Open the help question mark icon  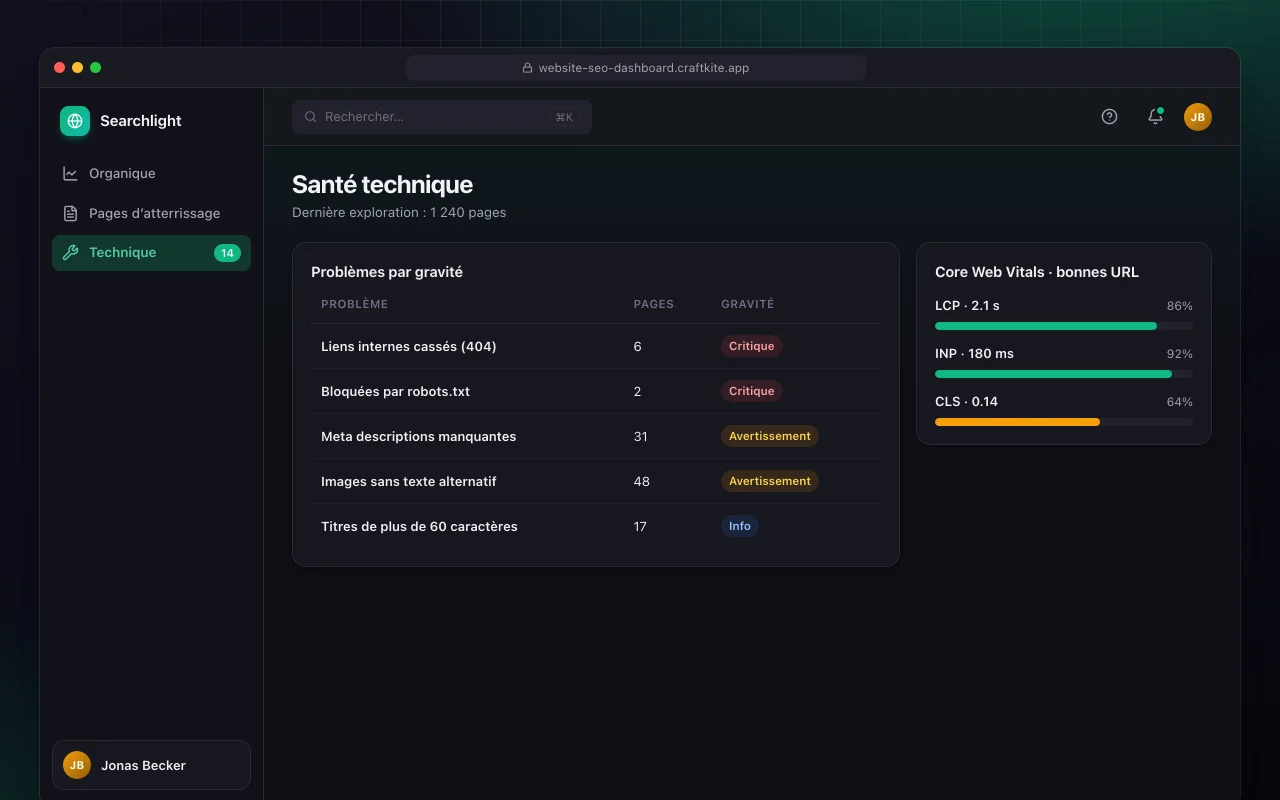click(1109, 116)
